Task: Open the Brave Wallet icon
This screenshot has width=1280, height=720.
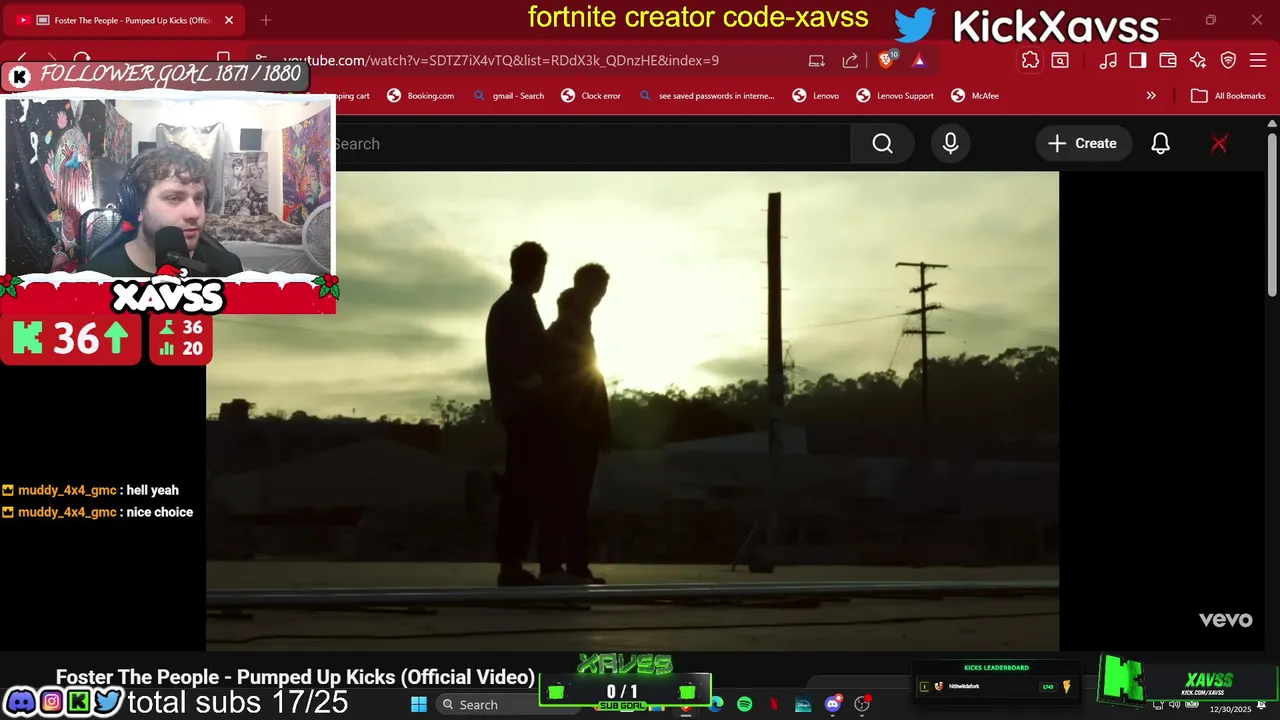Action: [x=1168, y=60]
